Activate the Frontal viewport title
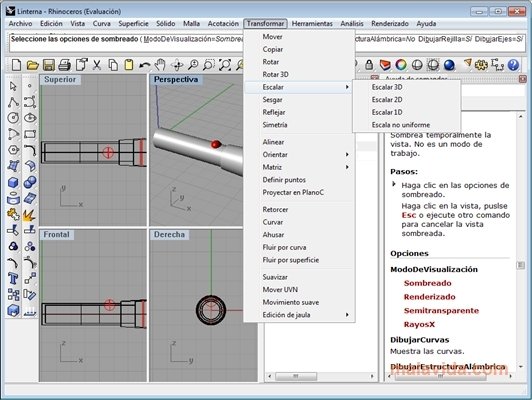Screen dimensions: 532x400 click(56, 234)
